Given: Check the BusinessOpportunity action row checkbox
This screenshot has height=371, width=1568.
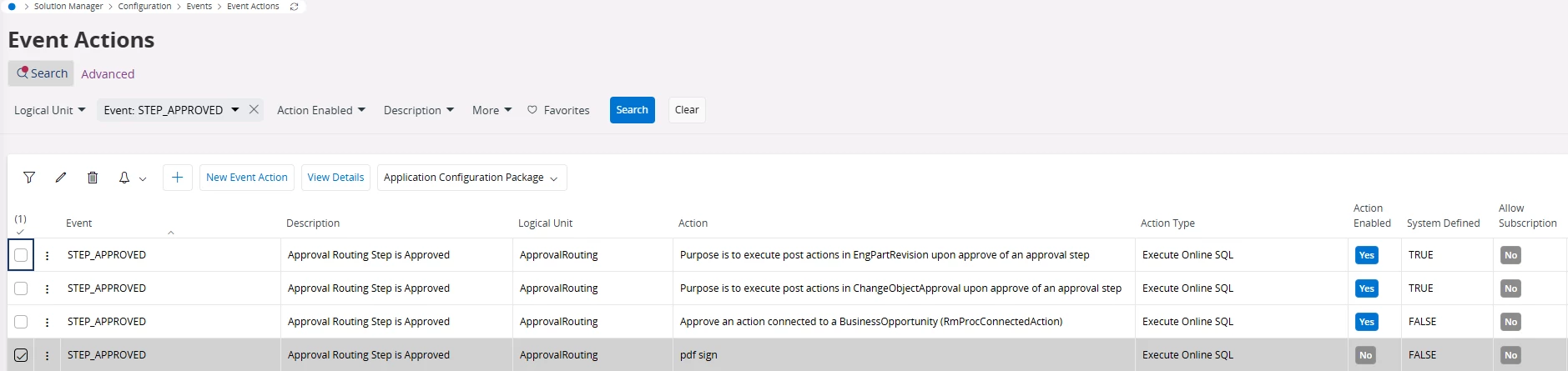Looking at the screenshot, I should tap(21, 322).
